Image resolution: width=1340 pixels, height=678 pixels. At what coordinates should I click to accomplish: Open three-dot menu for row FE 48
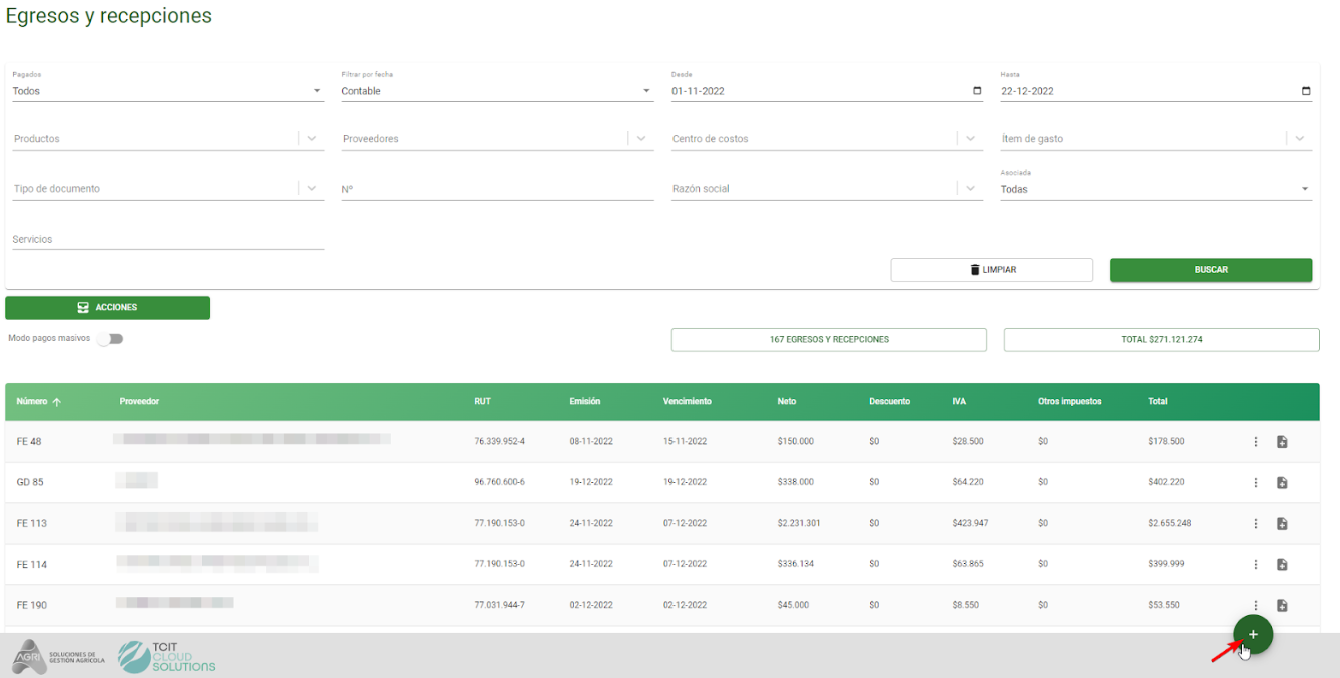pos(1256,442)
